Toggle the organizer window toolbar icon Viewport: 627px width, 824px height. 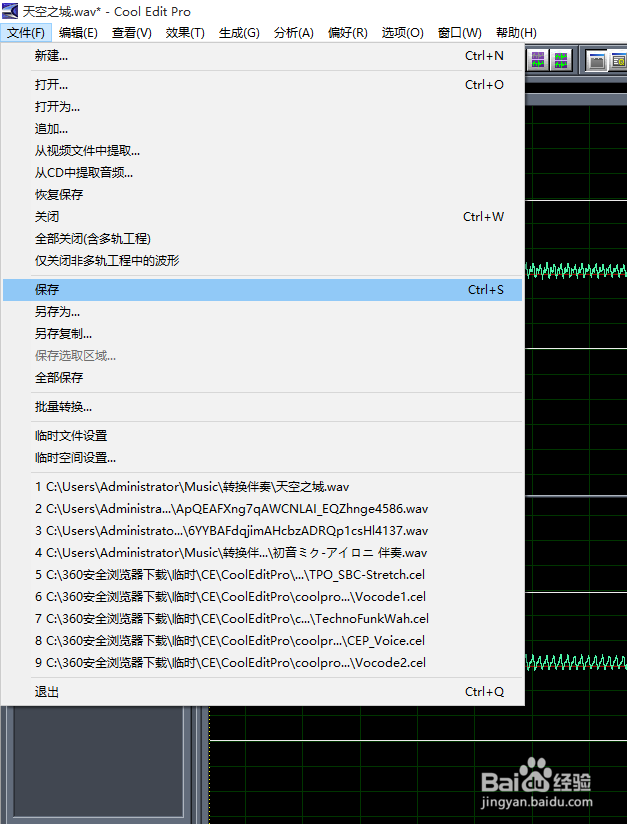(597, 61)
